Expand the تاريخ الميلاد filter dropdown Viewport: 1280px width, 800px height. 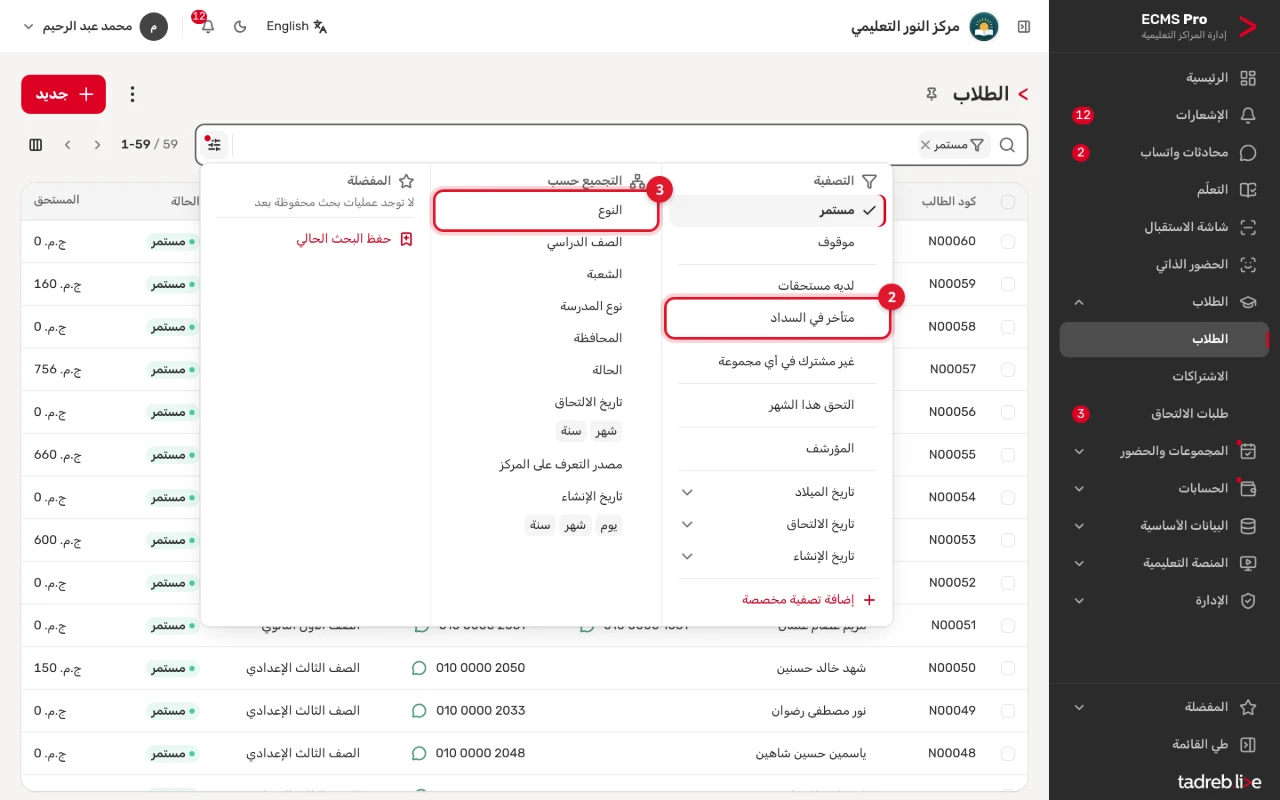[x=687, y=492]
